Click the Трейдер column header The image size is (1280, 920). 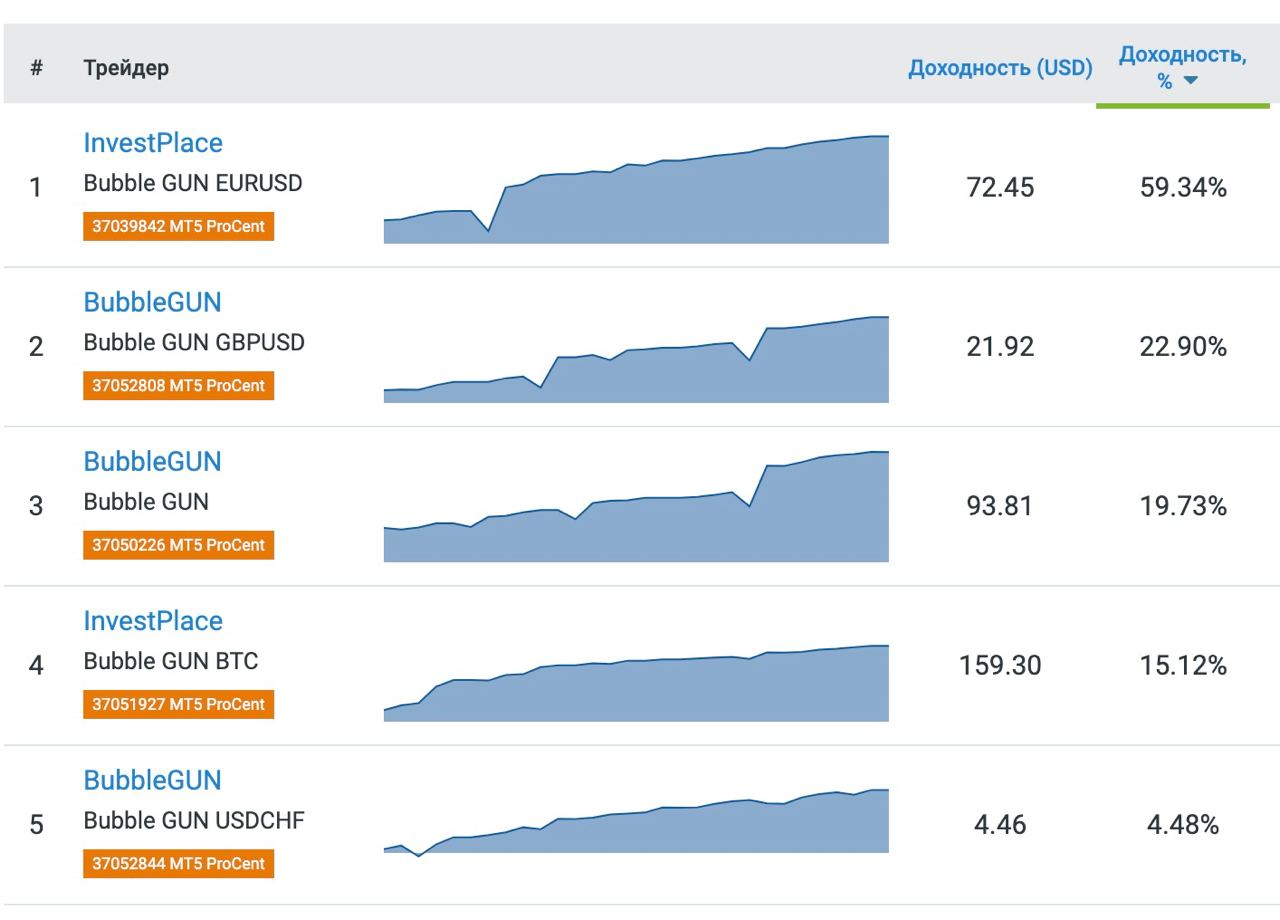pyautogui.click(x=126, y=68)
